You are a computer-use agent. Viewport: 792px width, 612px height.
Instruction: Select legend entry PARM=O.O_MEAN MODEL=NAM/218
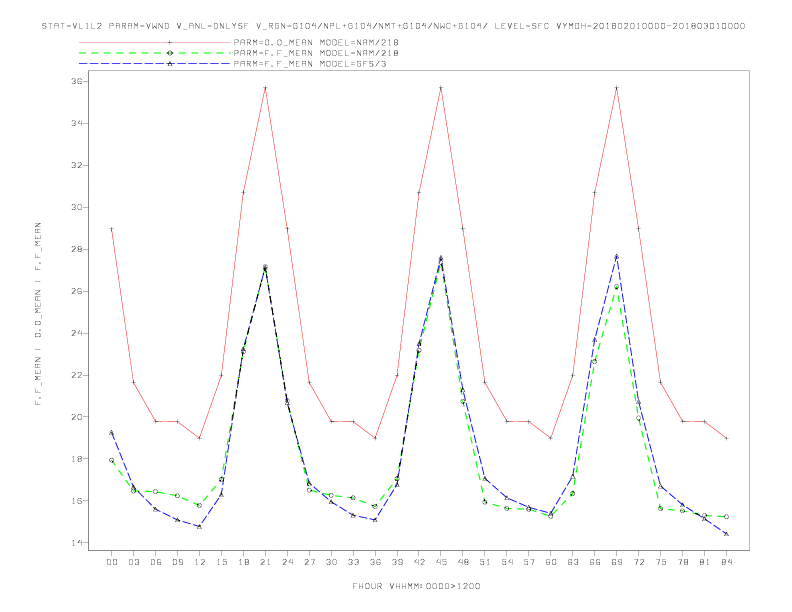point(316,42)
